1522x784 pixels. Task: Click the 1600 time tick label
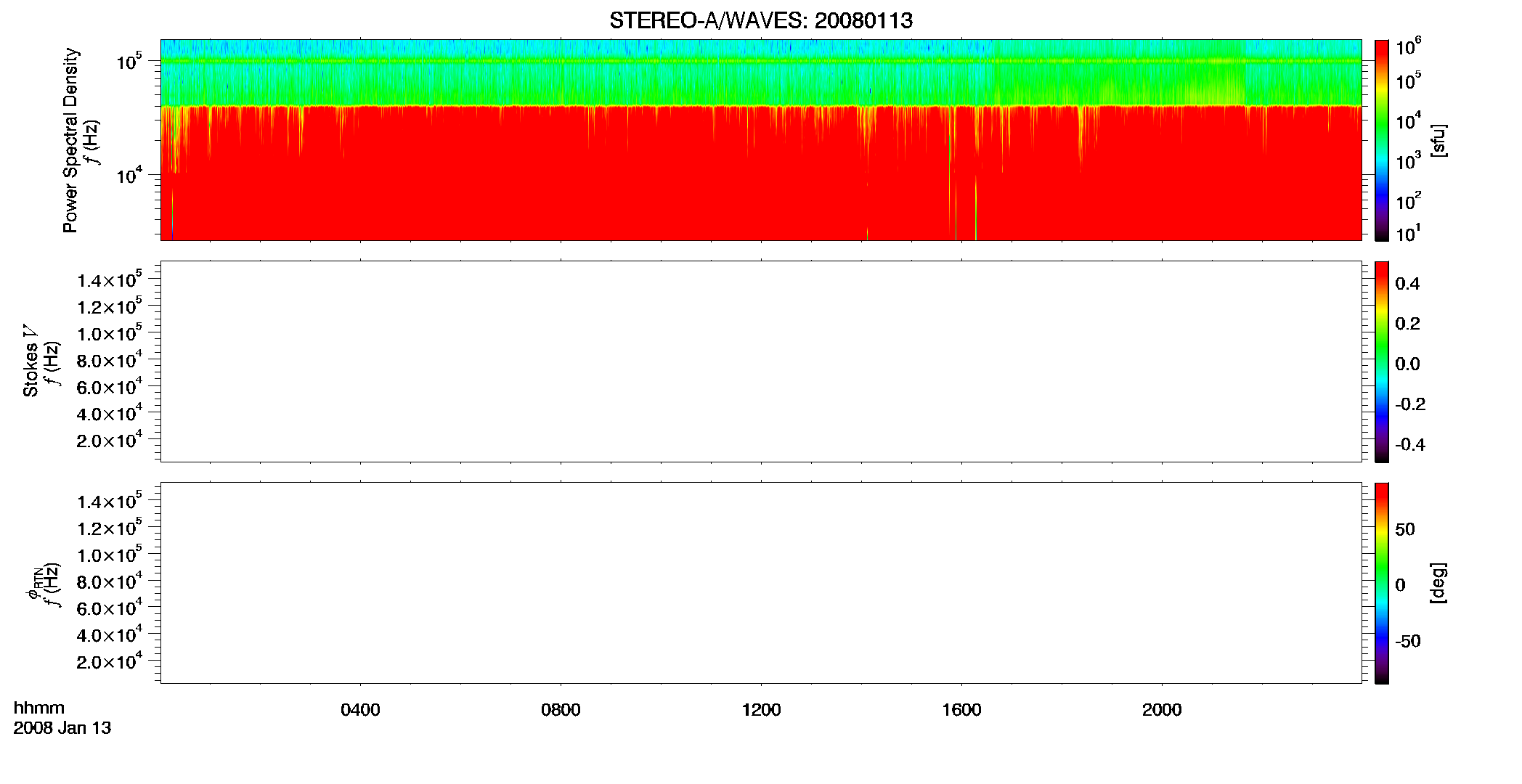pyautogui.click(x=961, y=710)
